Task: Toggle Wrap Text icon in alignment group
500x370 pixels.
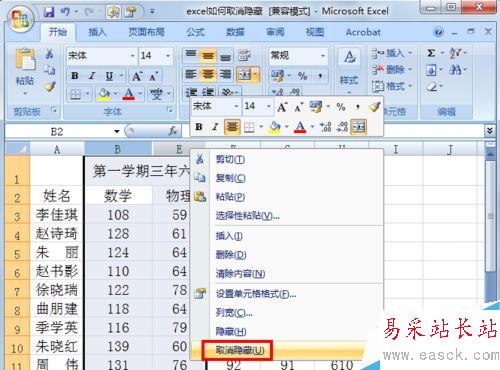Action: pos(244,56)
